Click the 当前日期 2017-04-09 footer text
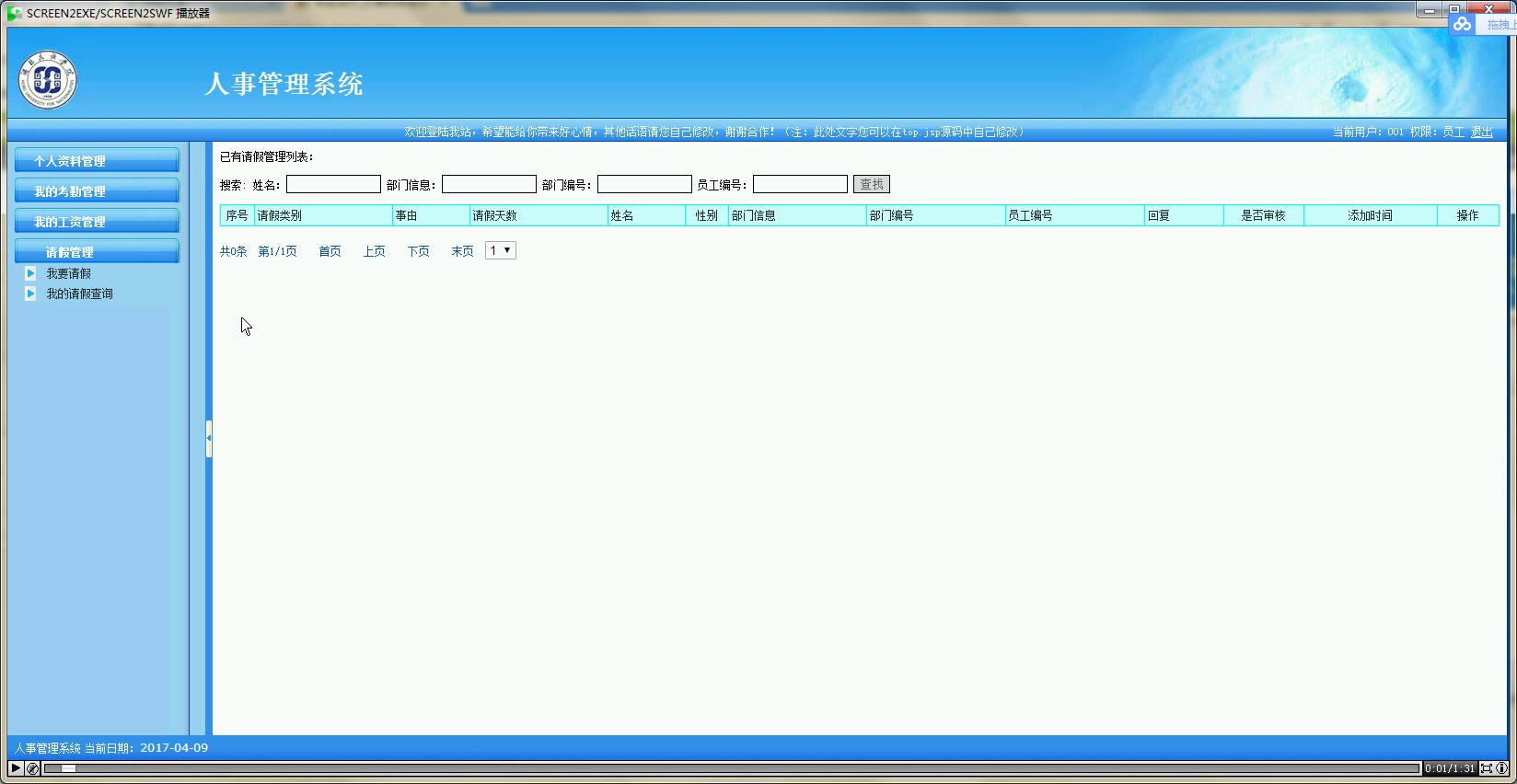The width and height of the screenshot is (1517, 784). click(146, 748)
